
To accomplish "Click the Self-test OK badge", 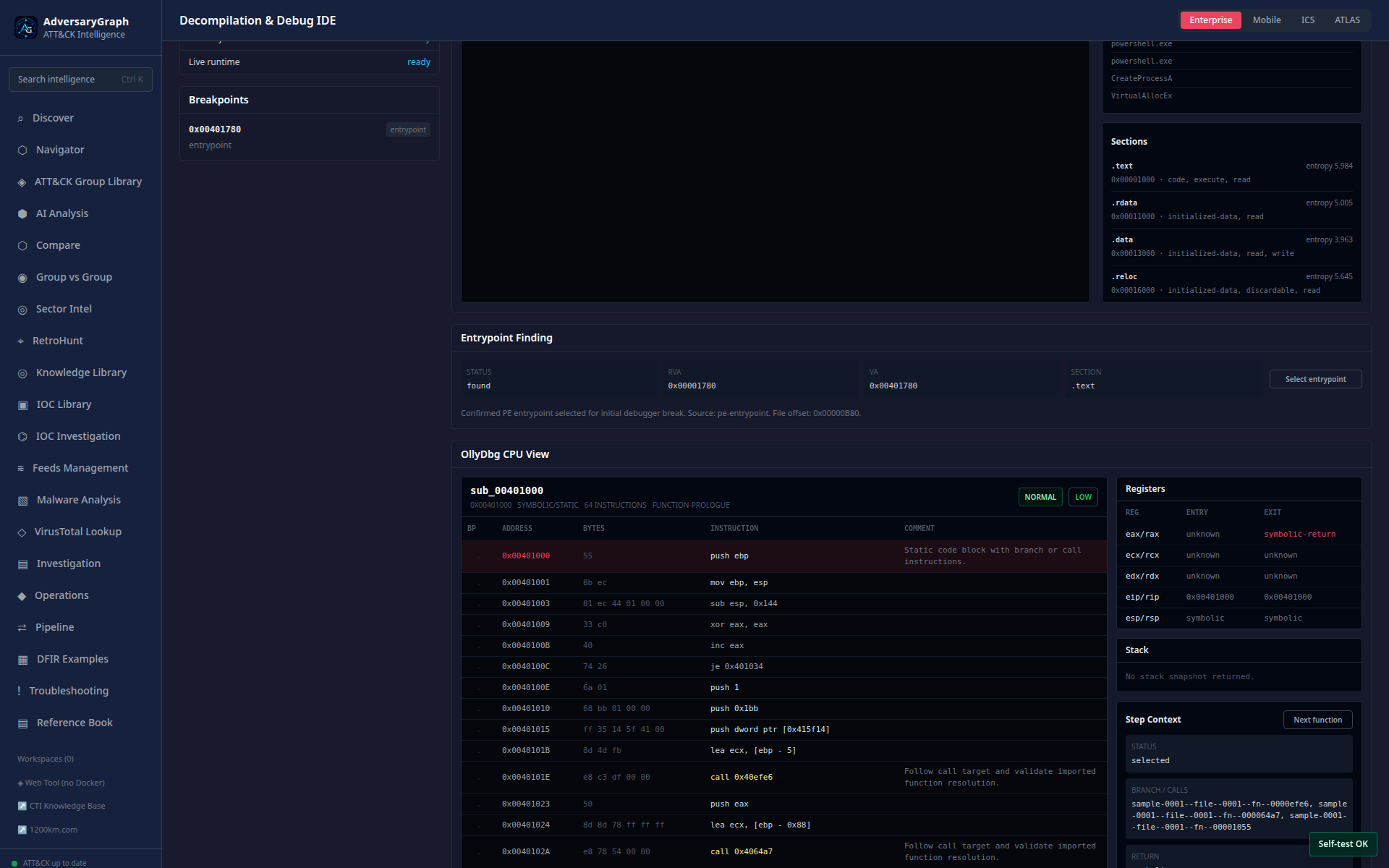I will (1343, 844).
